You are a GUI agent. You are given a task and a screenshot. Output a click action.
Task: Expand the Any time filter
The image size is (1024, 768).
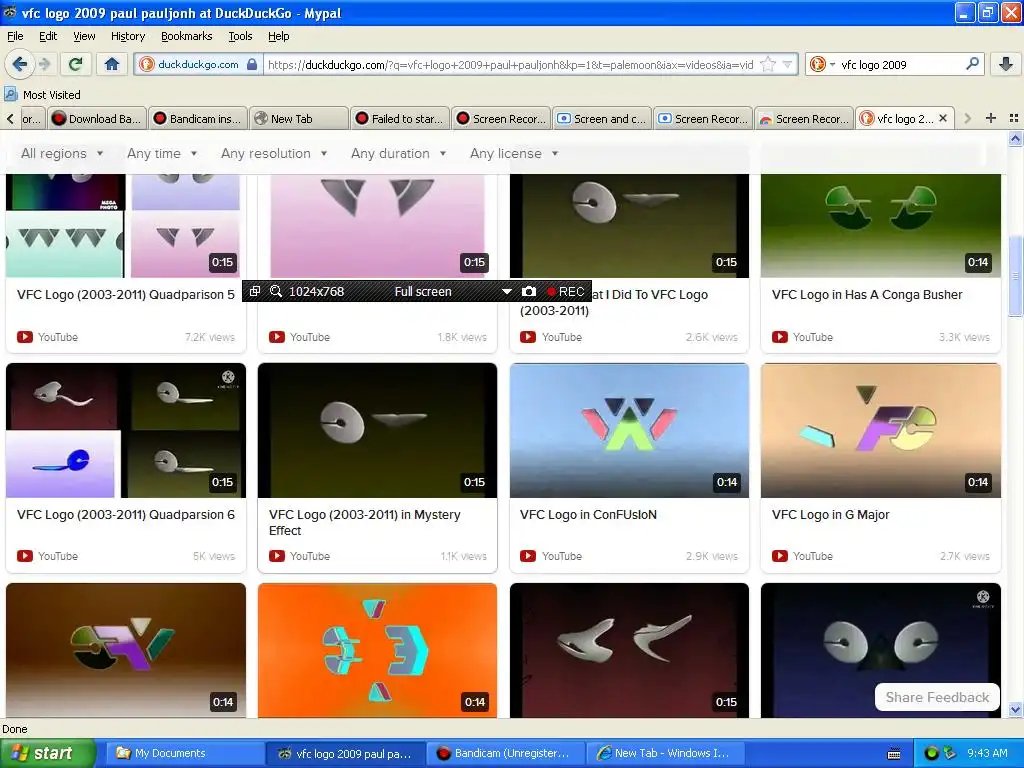162,153
